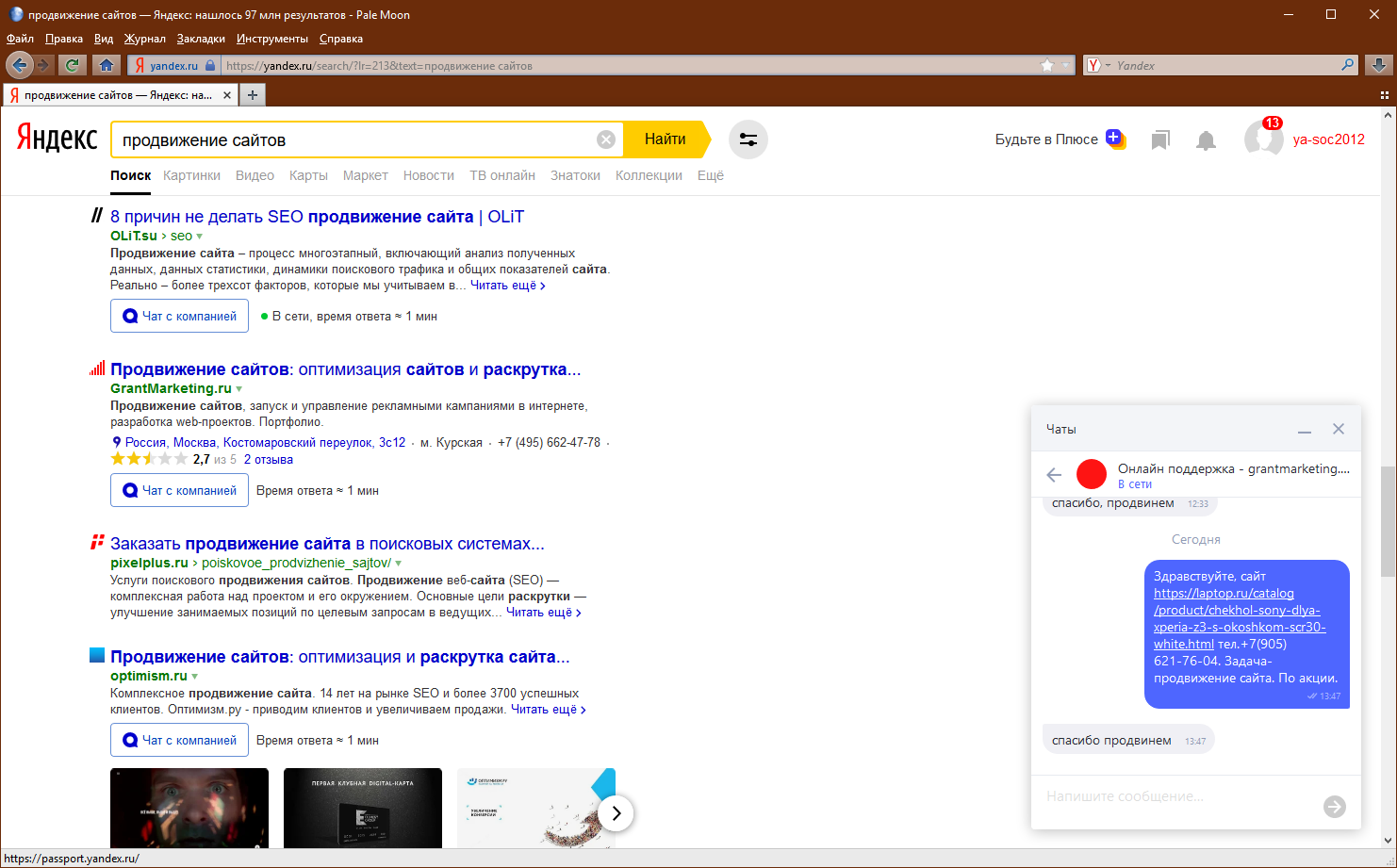This screenshot has width=1397, height=868.
Task: Open the downloads arrow icon in toolbar
Action: [1378, 65]
